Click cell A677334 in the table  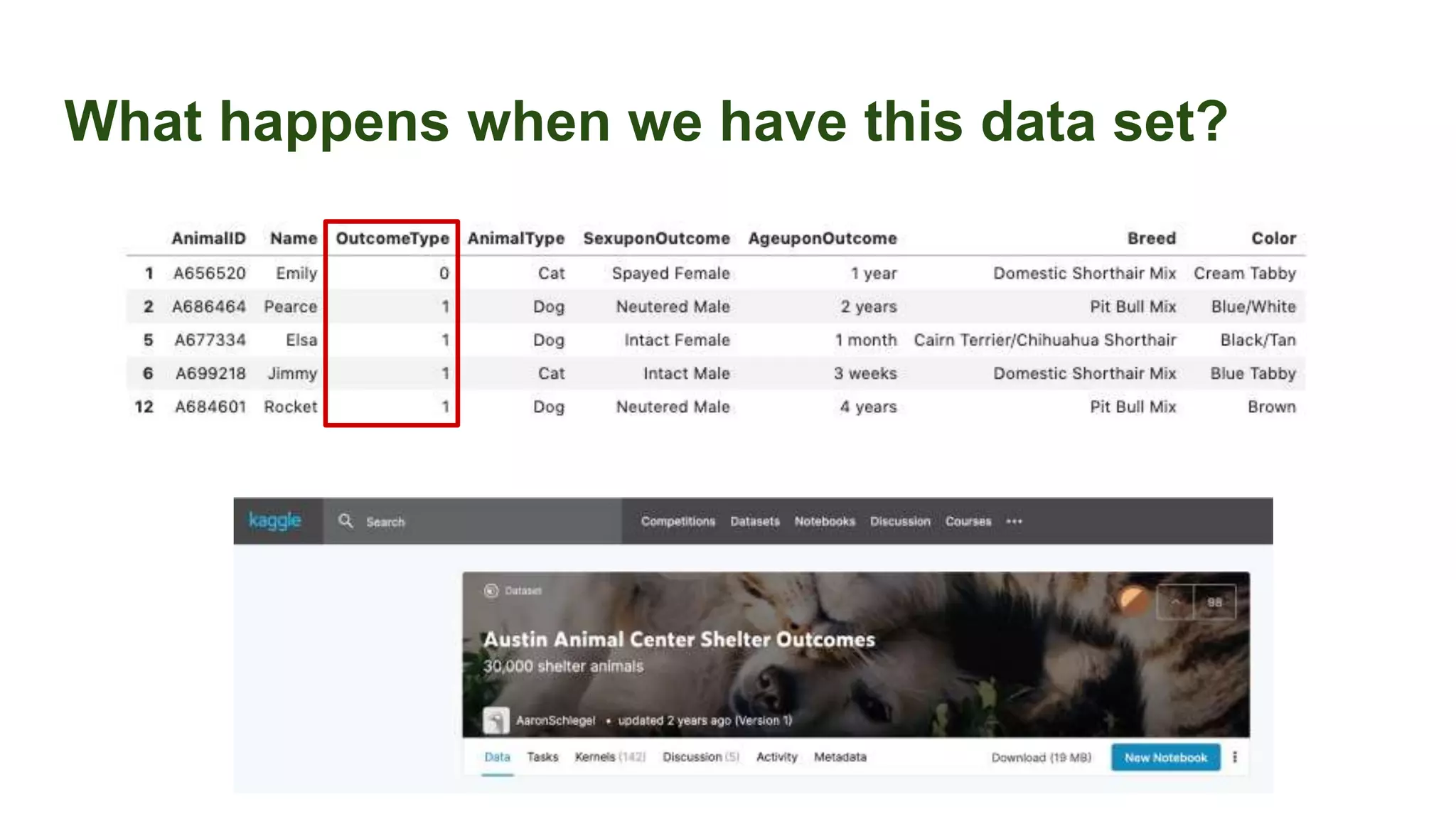210,340
